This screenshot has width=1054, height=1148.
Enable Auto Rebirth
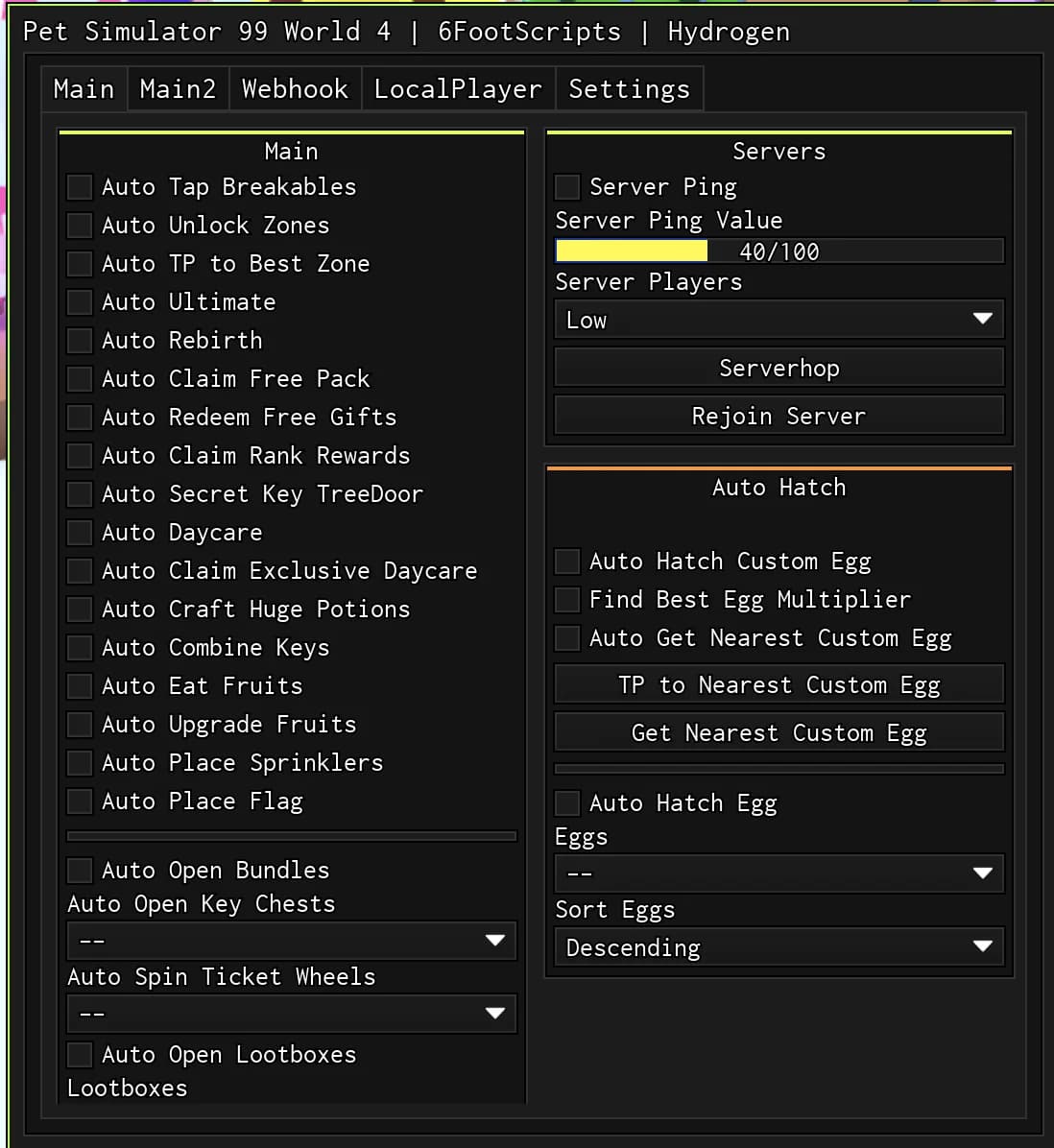80,340
